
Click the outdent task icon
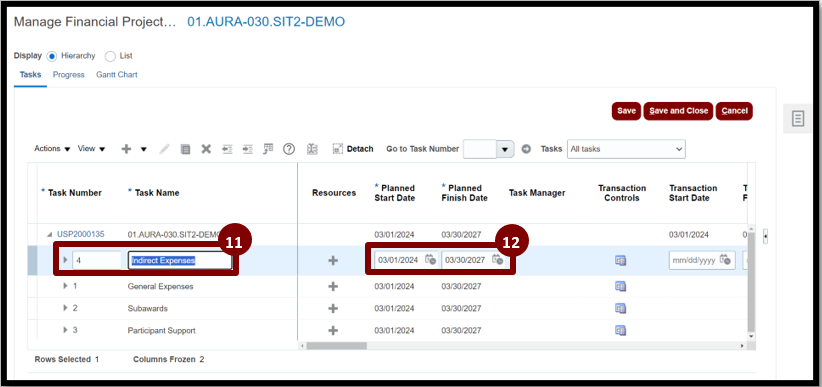(227, 149)
